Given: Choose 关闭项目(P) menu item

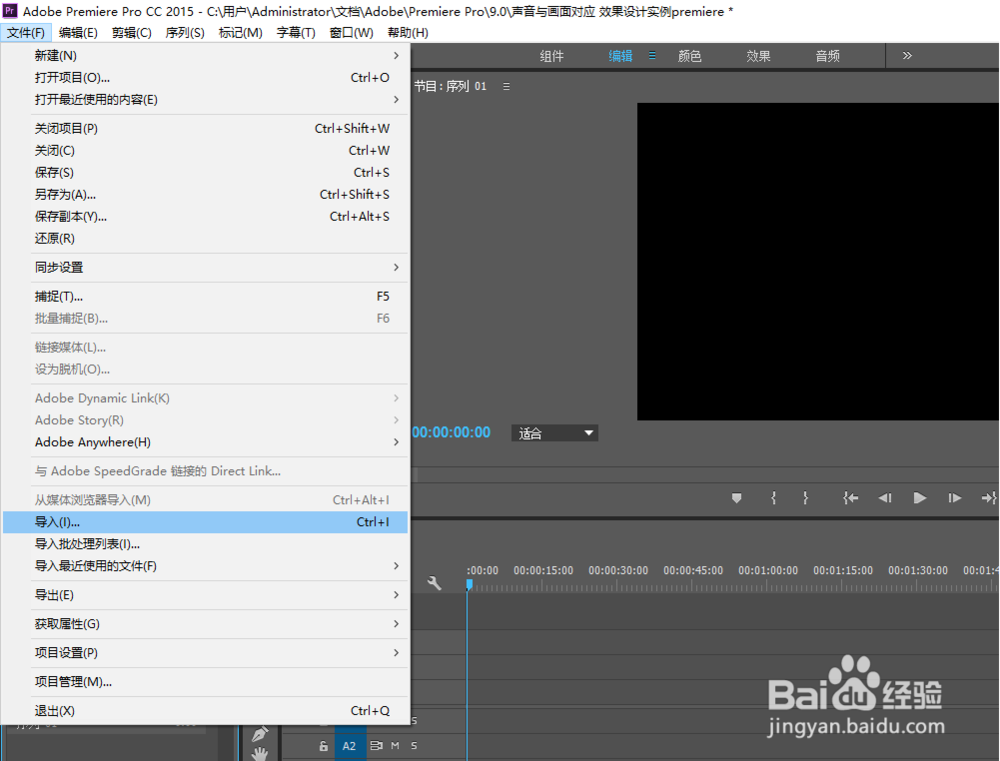Looking at the screenshot, I should 205,128.
